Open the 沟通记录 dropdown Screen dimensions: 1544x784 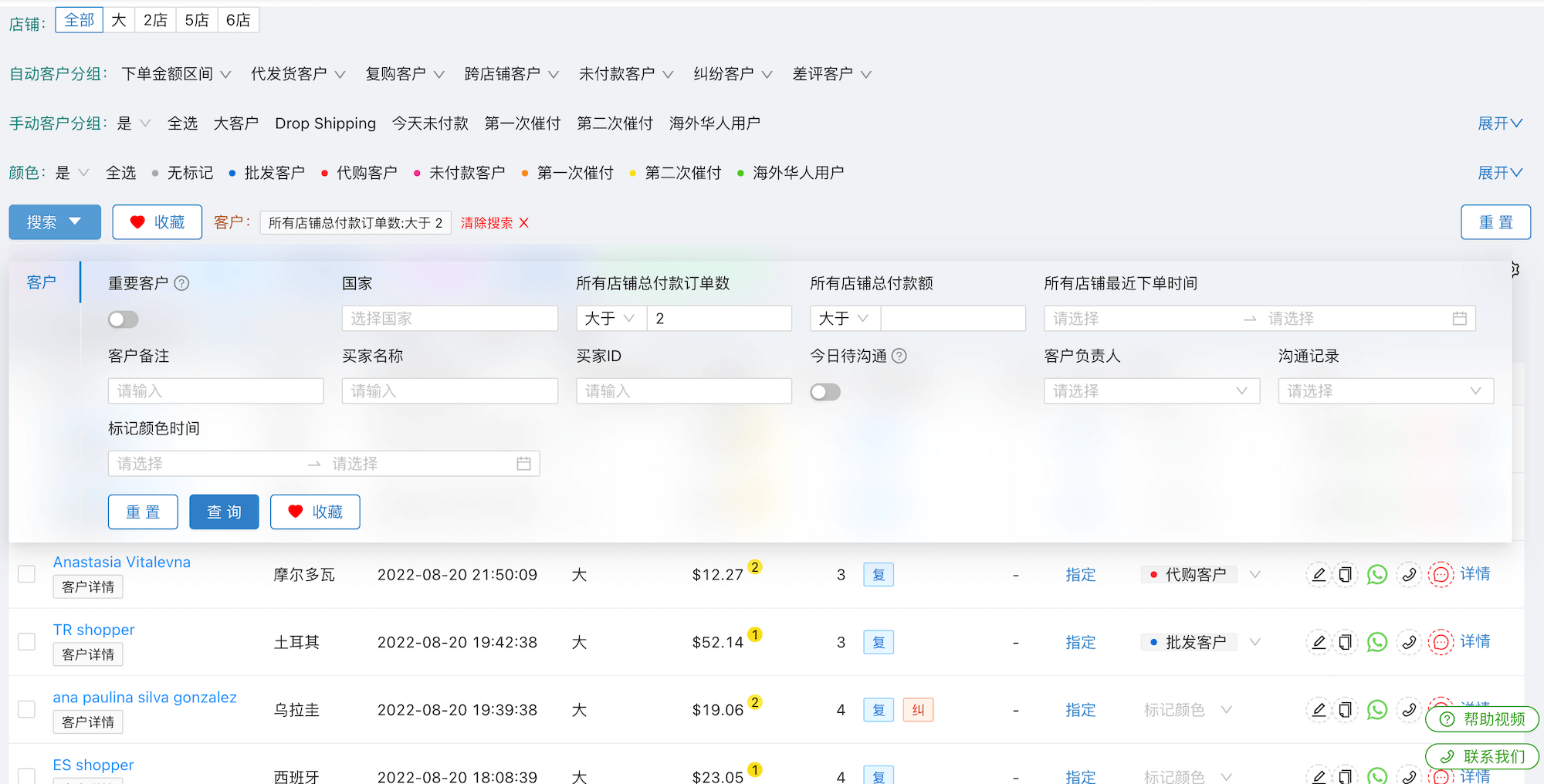click(x=1385, y=391)
